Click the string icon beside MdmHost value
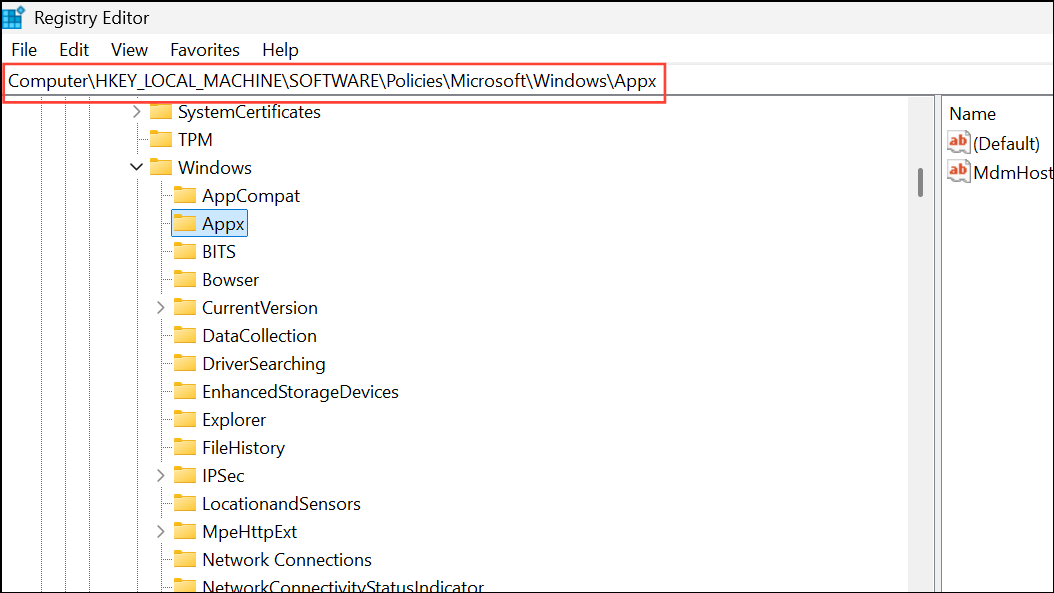This screenshot has height=593, width=1054. pos(959,171)
